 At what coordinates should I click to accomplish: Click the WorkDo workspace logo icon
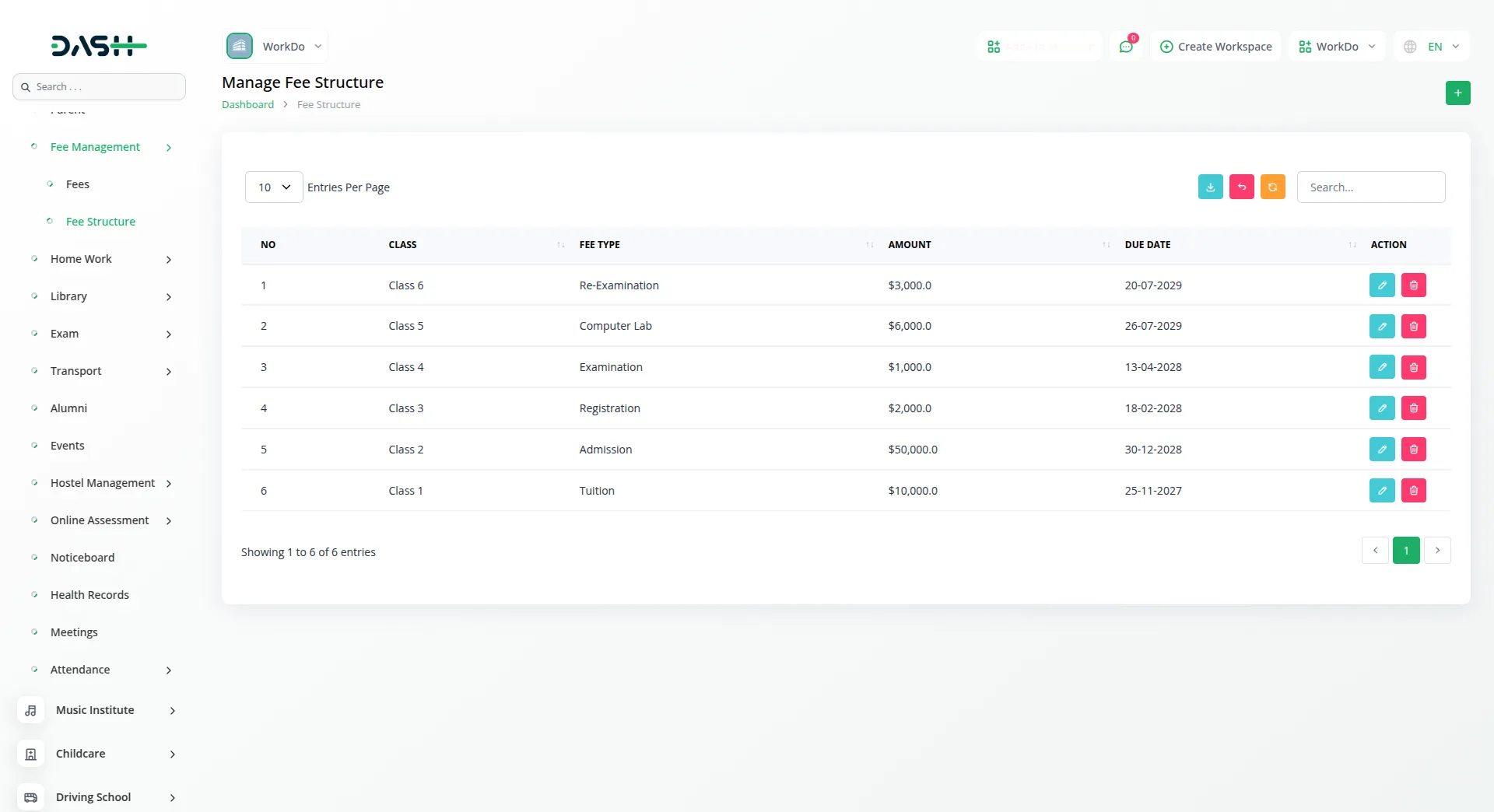coord(240,46)
